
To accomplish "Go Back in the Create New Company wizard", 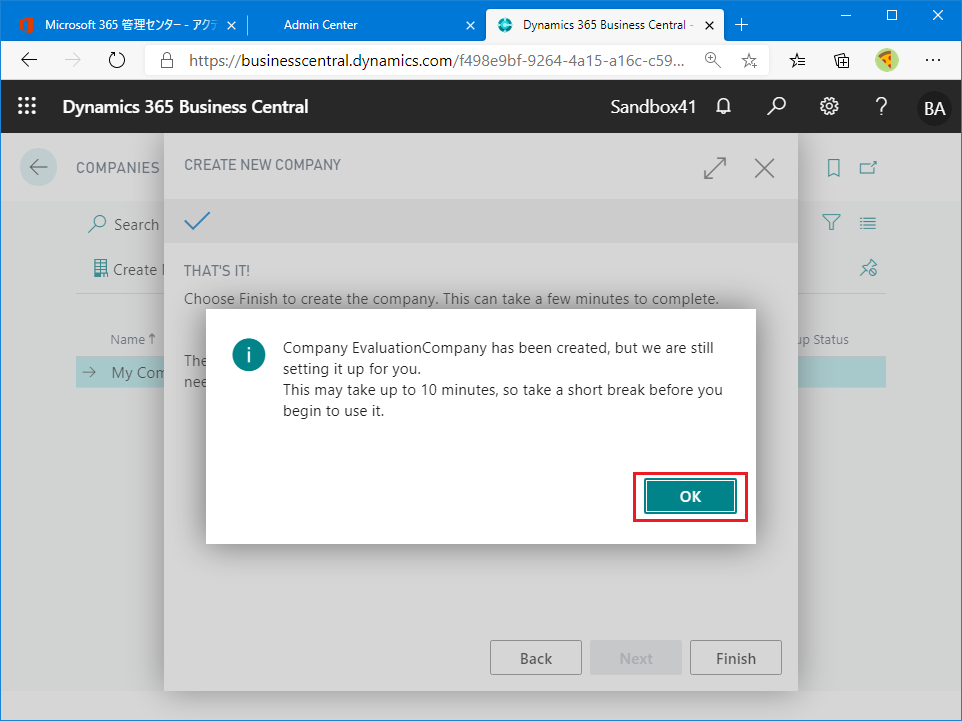I will 536,658.
